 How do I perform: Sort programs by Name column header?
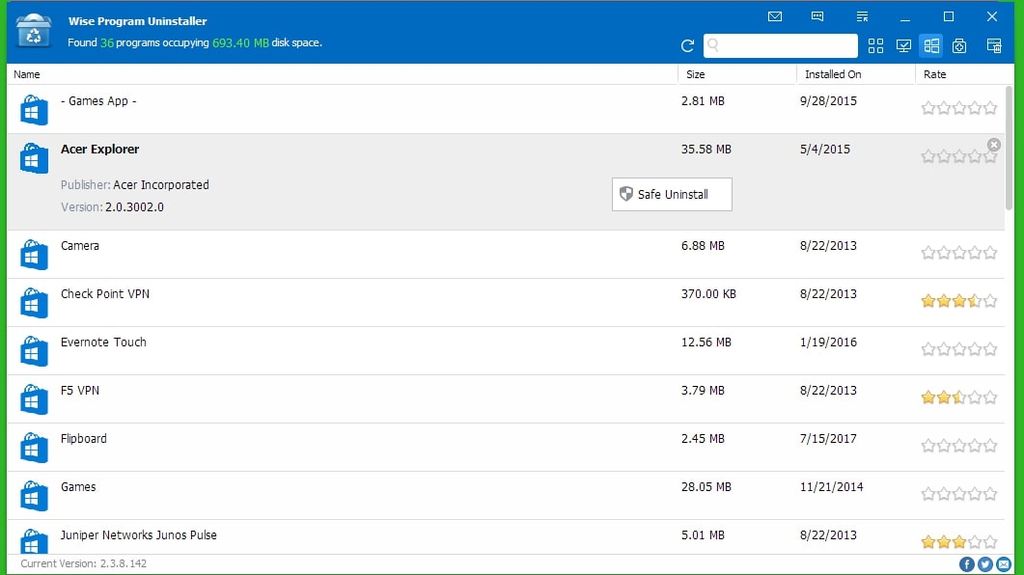click(28, 74)
